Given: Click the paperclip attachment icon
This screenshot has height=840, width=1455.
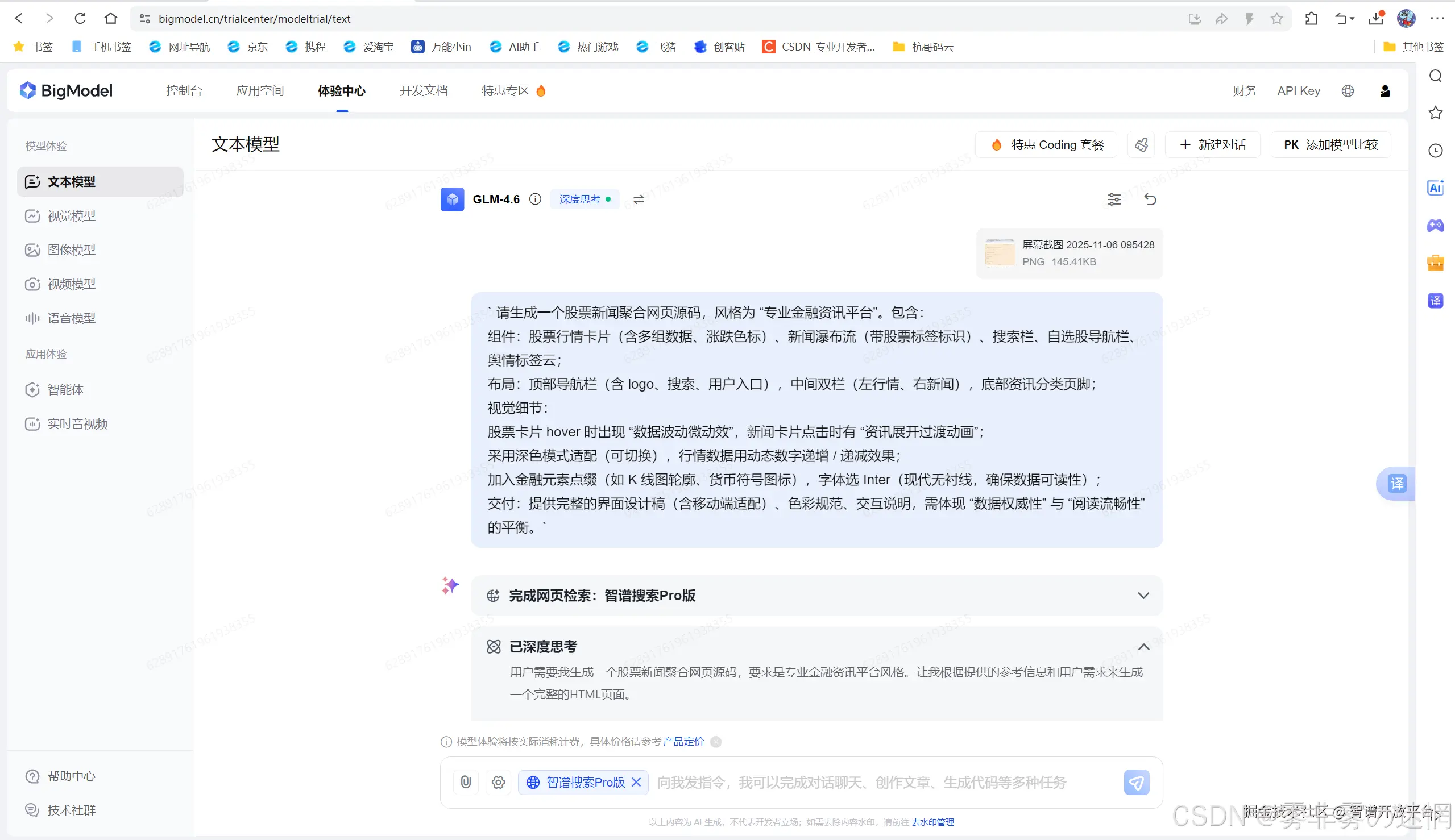Looking at the screenshot, I should [466, 782].
